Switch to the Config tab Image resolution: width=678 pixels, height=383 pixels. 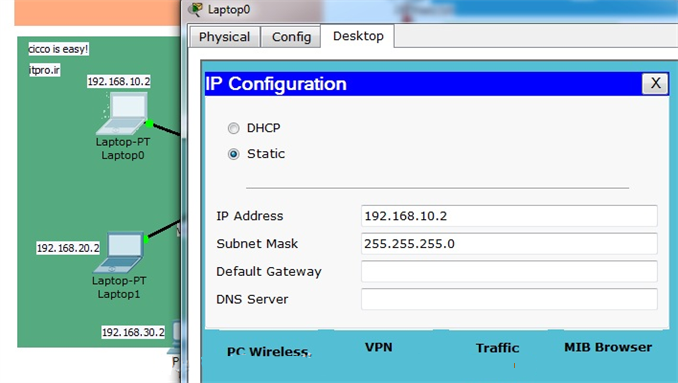291,37
